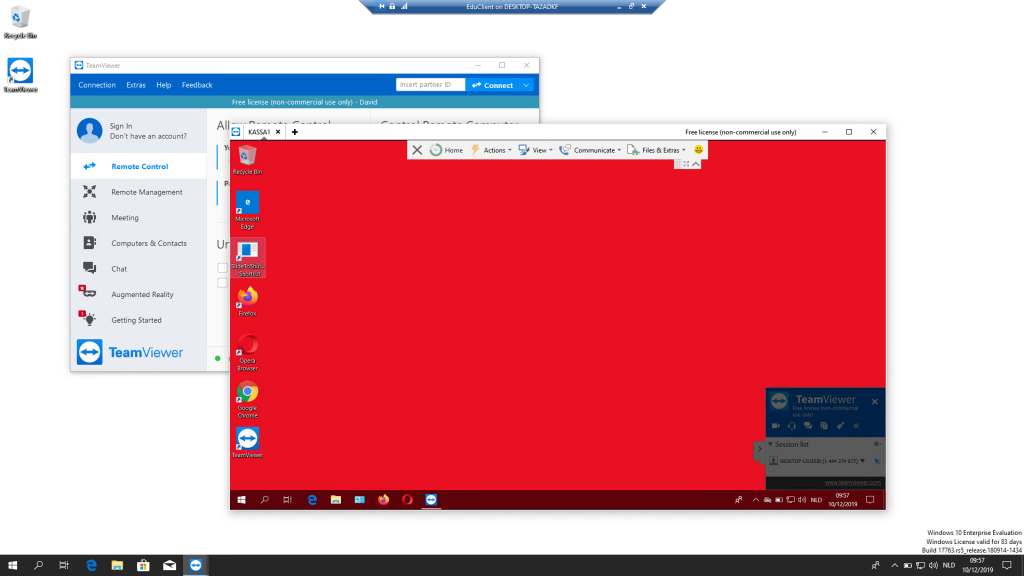Click the SlideToShutDown shortcut on the remote desktop
Viewport: 1024px width, 576px height.
click(x=248, y=259)
